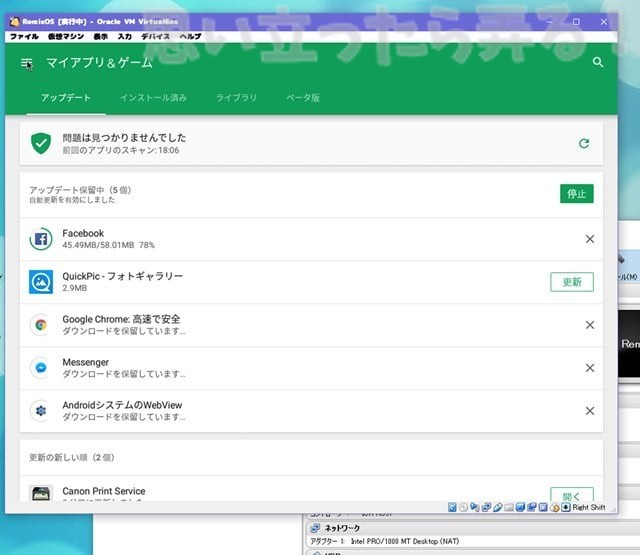Open the 表示 menu
The width and height of the screenshot is (640, 555).
[x=100, y=37]
